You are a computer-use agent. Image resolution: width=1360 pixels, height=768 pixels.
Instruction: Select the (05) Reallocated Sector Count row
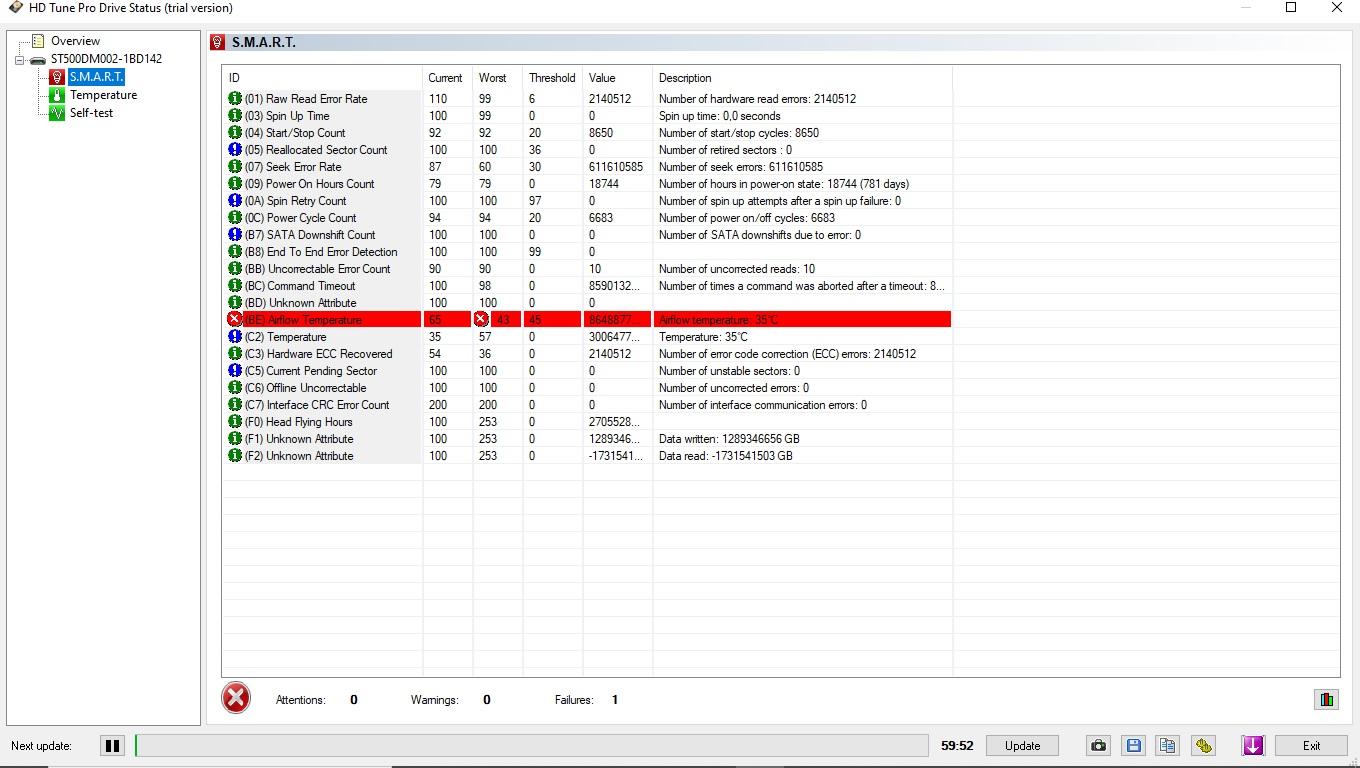(587, 150)
